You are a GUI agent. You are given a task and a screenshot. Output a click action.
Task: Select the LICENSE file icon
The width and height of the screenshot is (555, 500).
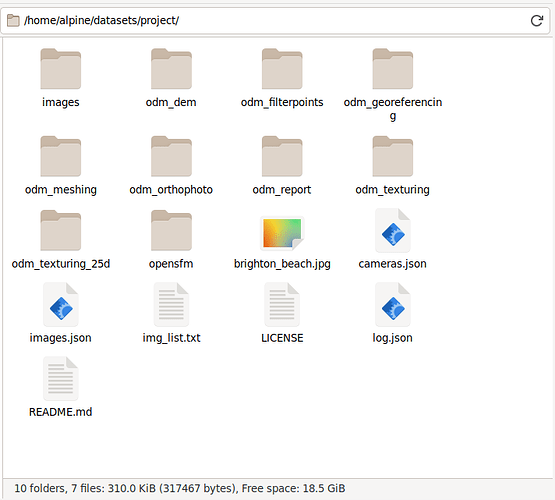point(282,304)
